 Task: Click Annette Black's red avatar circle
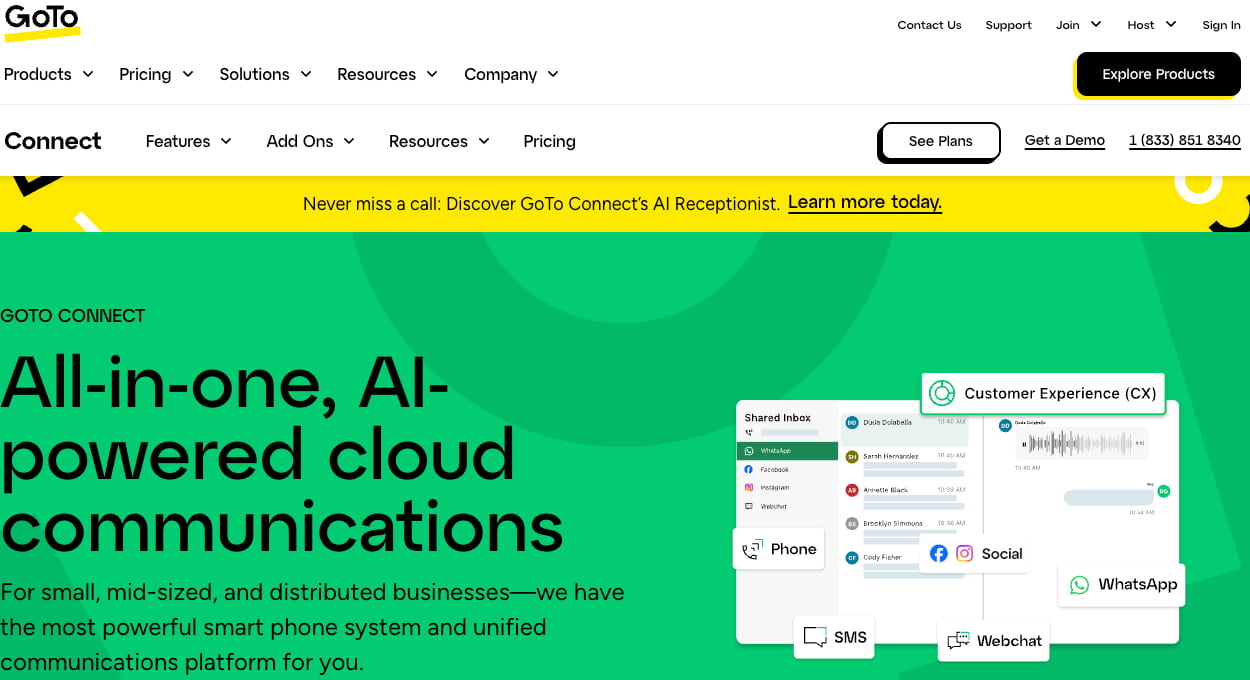[x=852, y=490]
